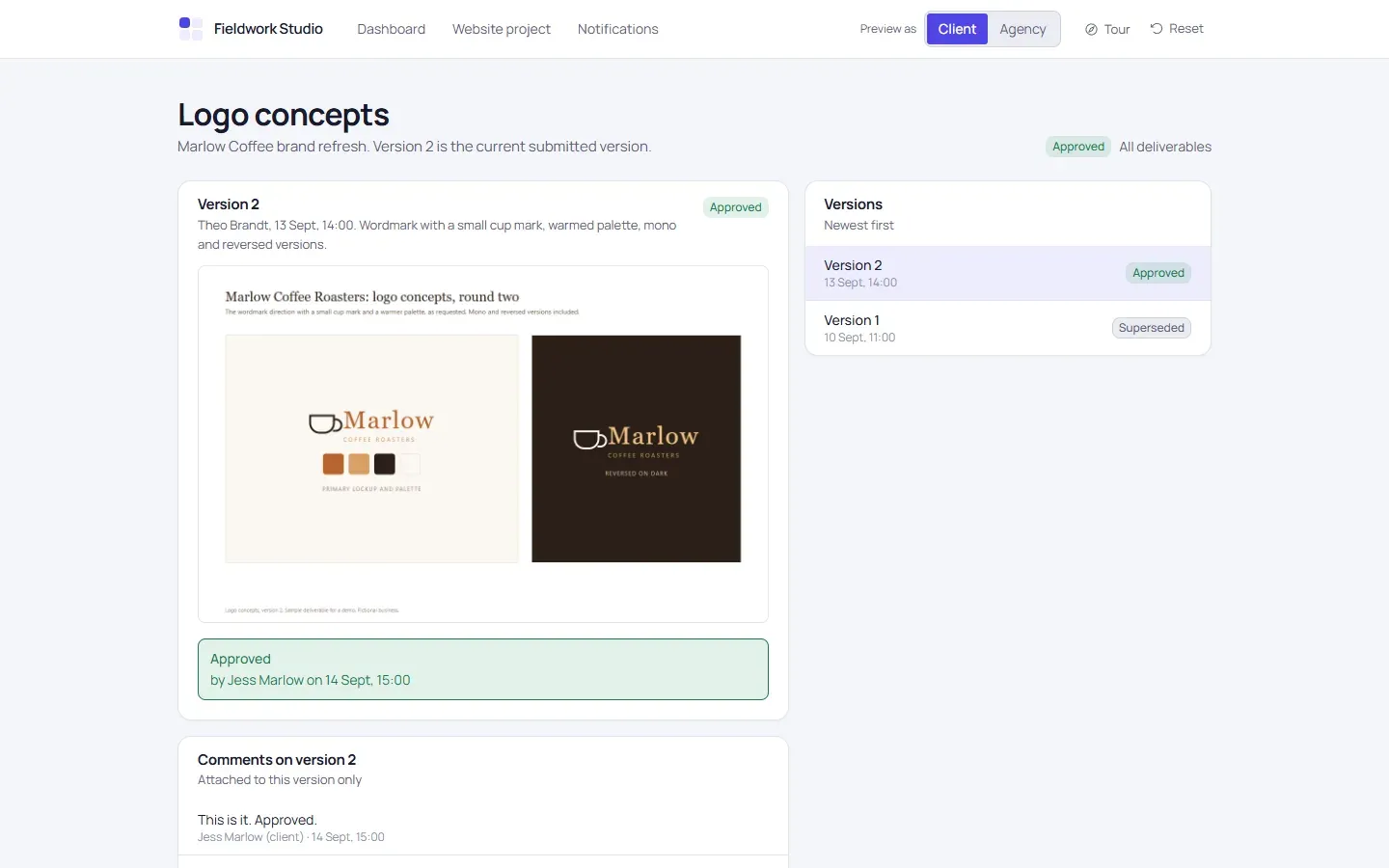The image size is (1389, 868).
Task: Switch preview to Agency
Action: point(1022,29)
